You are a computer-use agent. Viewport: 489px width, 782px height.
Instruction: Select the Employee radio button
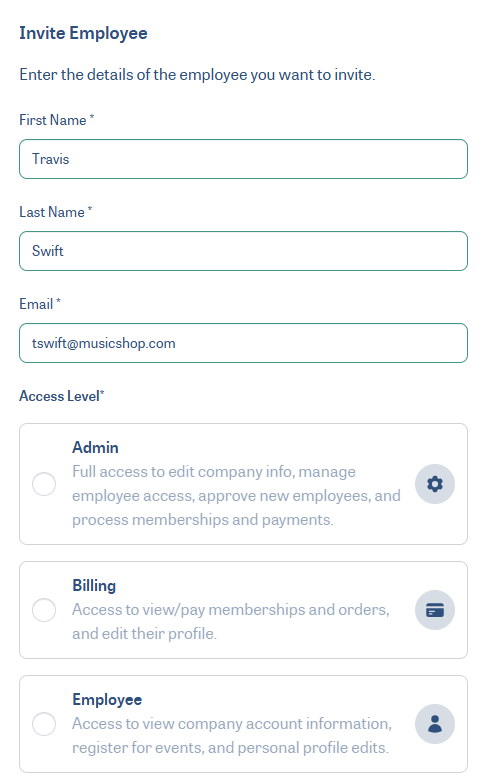44,724
